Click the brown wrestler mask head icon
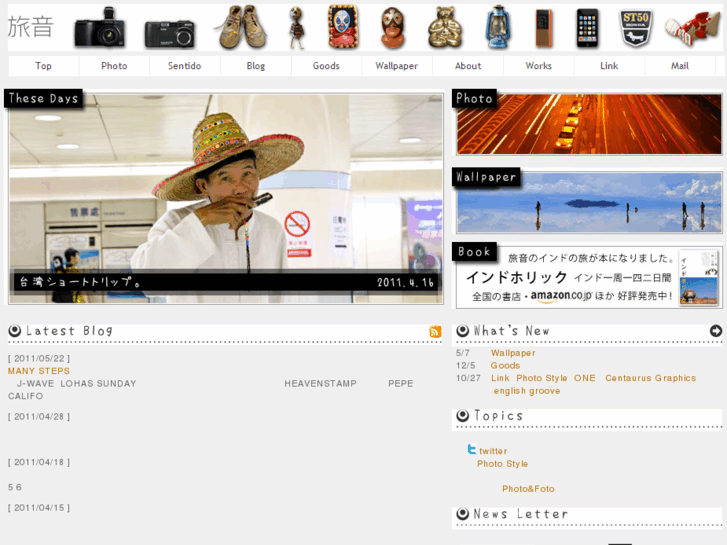Image resolution: width=727 pixels, height=545 pixels. (393, 28)
